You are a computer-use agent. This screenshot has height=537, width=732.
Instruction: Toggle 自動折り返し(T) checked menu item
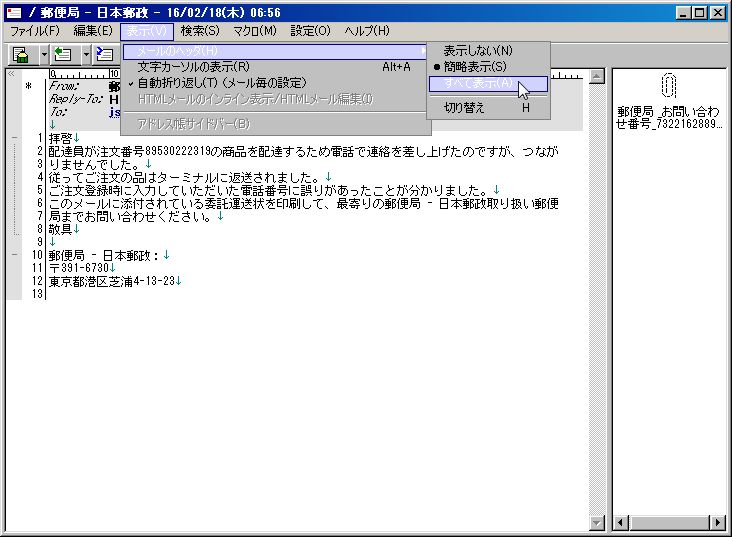pos(275,83)
